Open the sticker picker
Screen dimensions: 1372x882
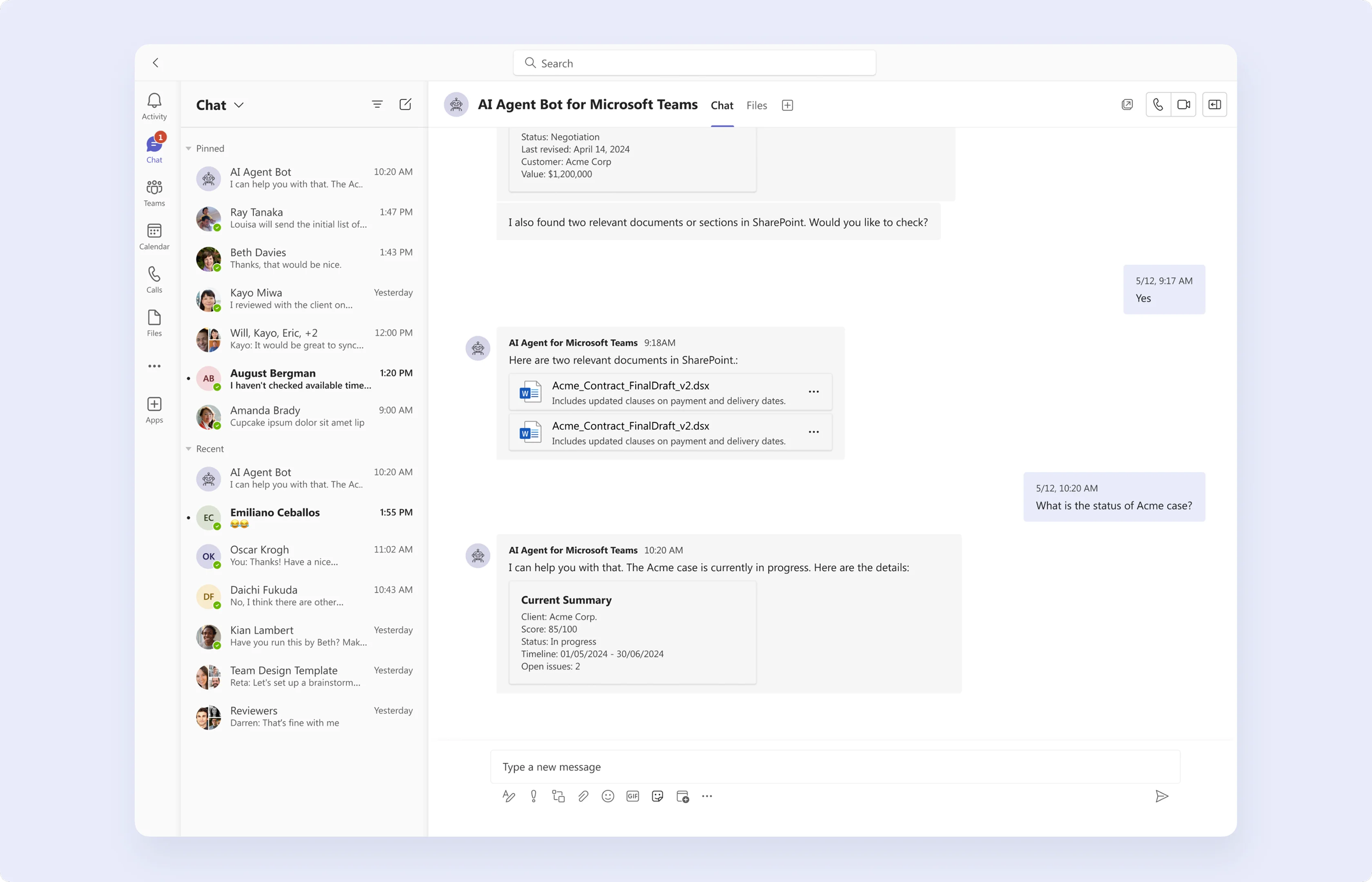[x=657, y=796]
